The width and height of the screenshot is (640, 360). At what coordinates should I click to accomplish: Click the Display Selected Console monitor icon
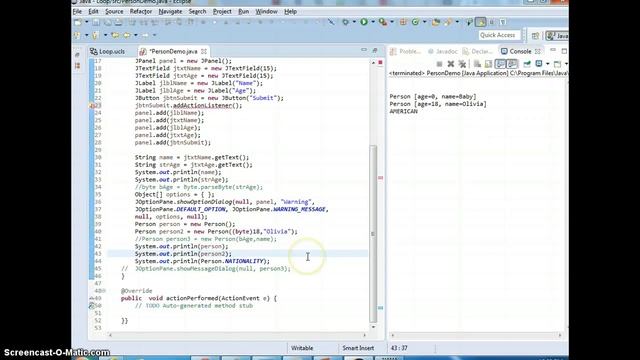pos(539,64)
